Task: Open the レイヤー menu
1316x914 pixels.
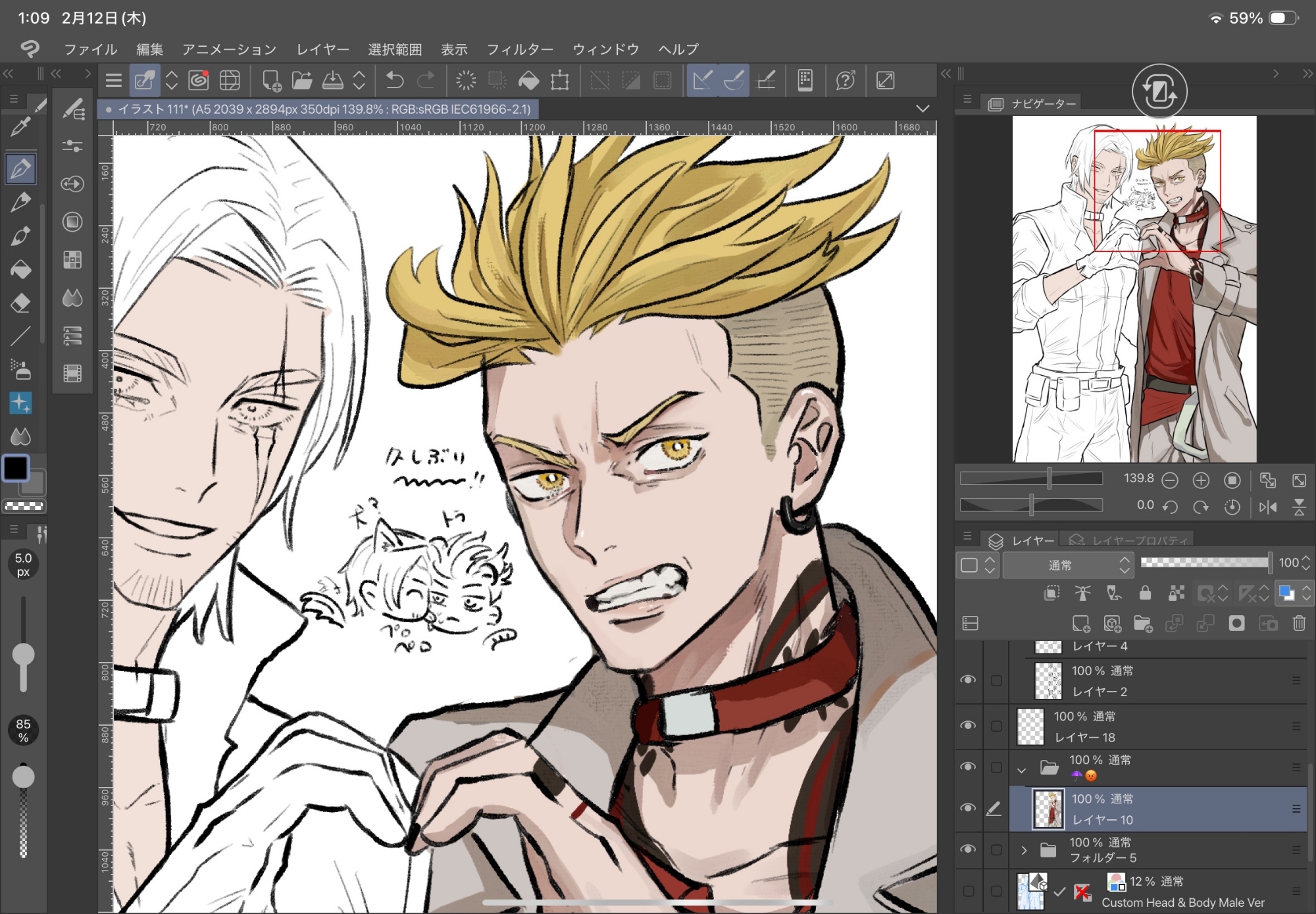Action: 322,49
